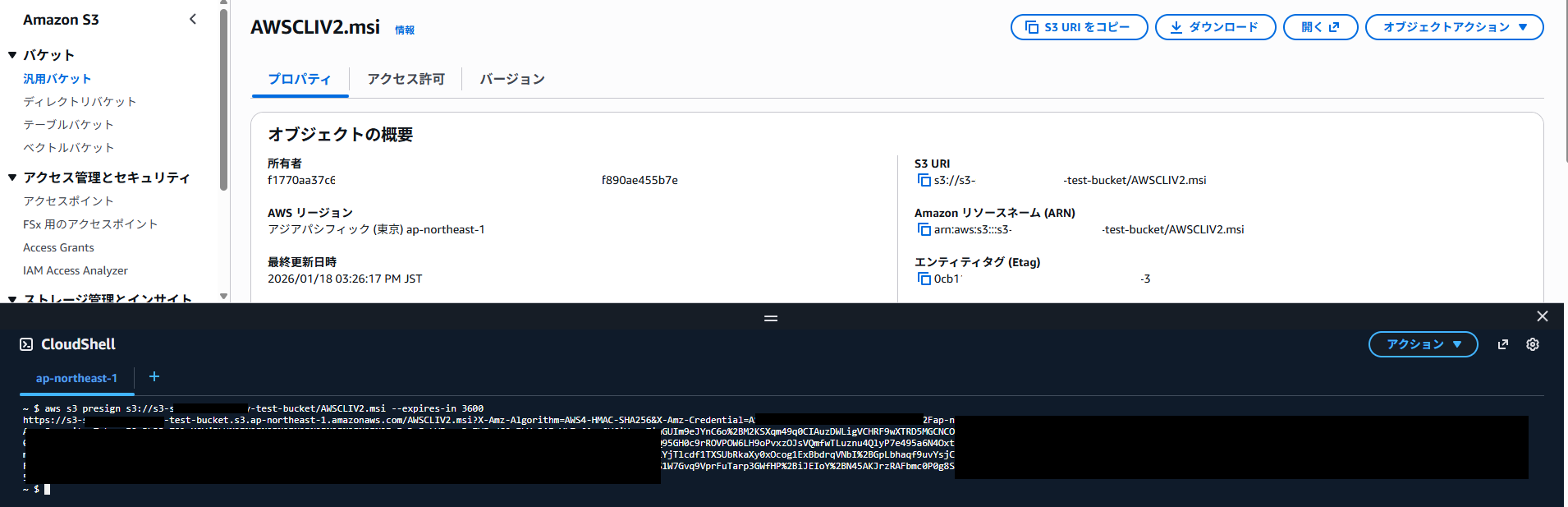This screenshot has height=507, width=1568.
Task: Click the 所有者 ID value text
Action: pos(473,180)
